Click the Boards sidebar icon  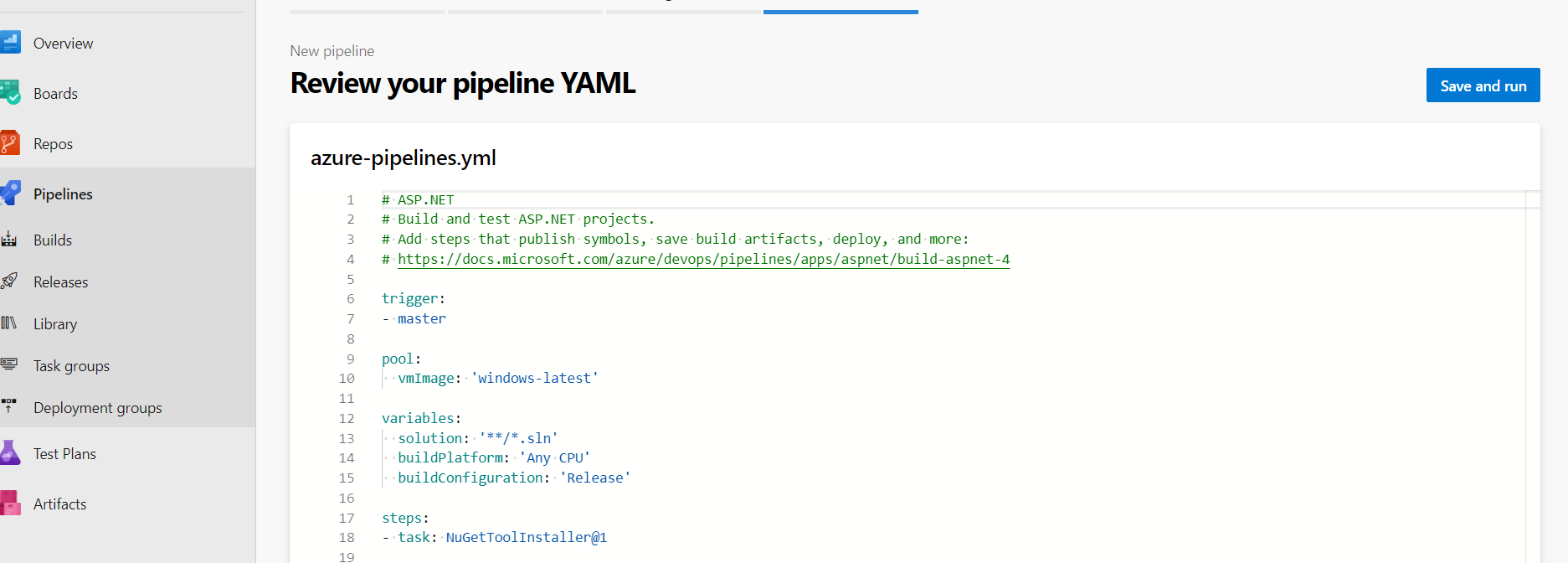click(x=10, y=93)
